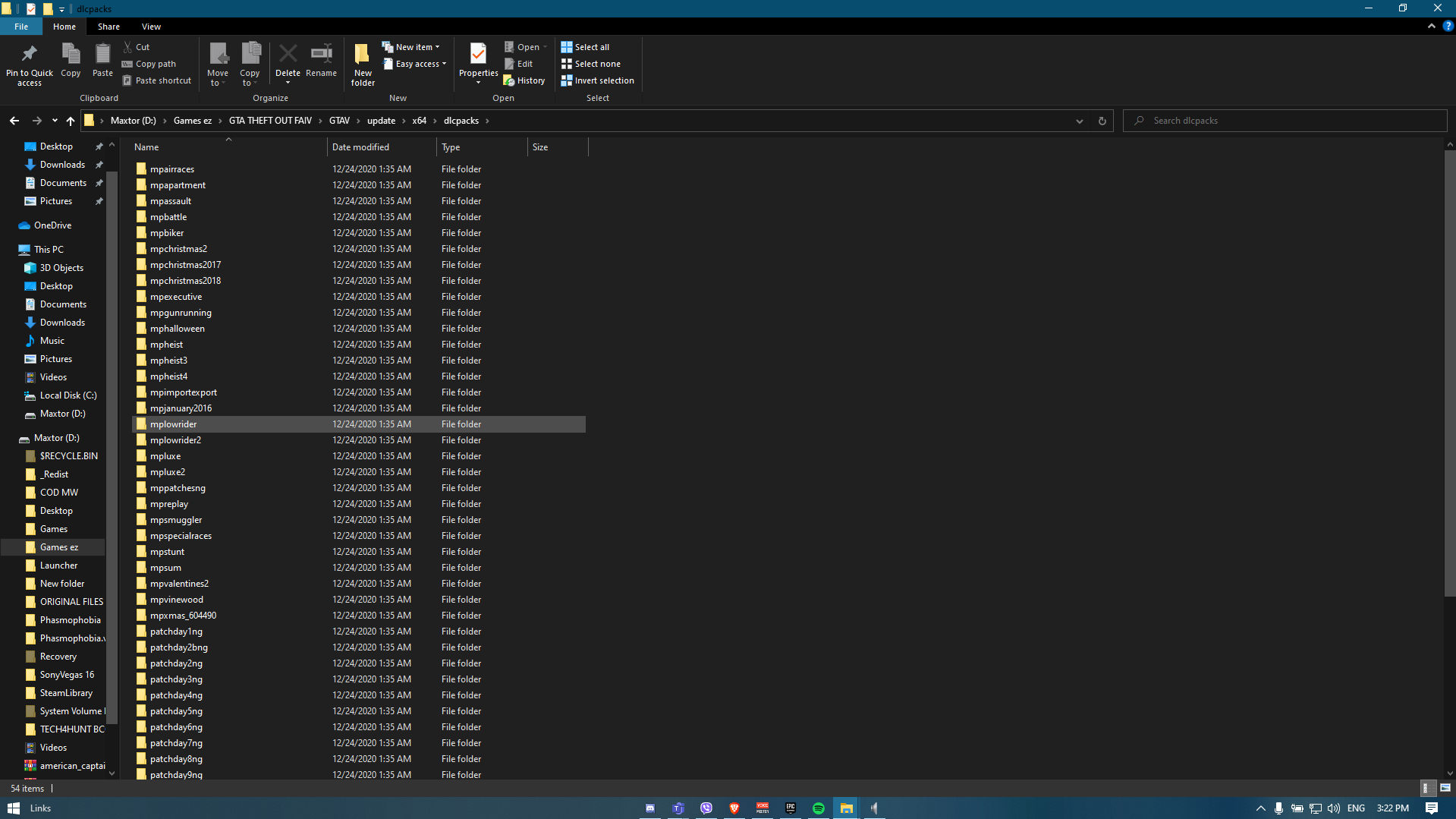The image size is (1456, 819).
Task: Expand previous locations in address bar
Action: pyautogui.click(x=1080, y=121)
